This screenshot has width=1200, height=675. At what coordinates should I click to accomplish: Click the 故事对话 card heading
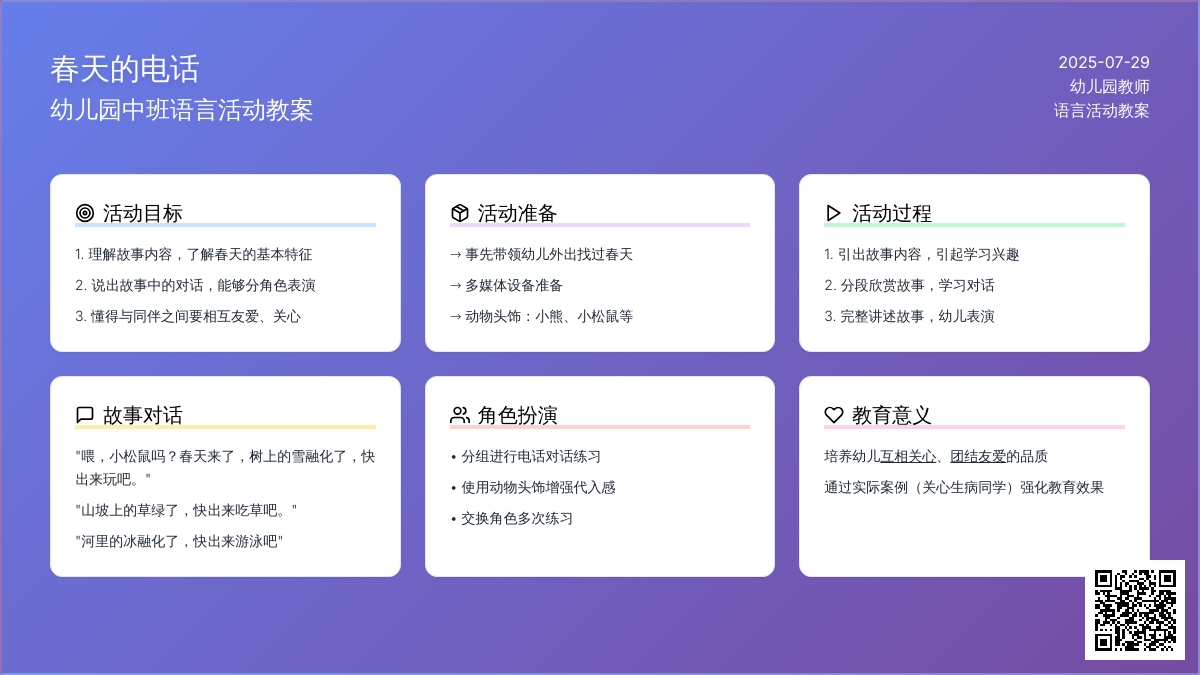(x=143, y=415)
